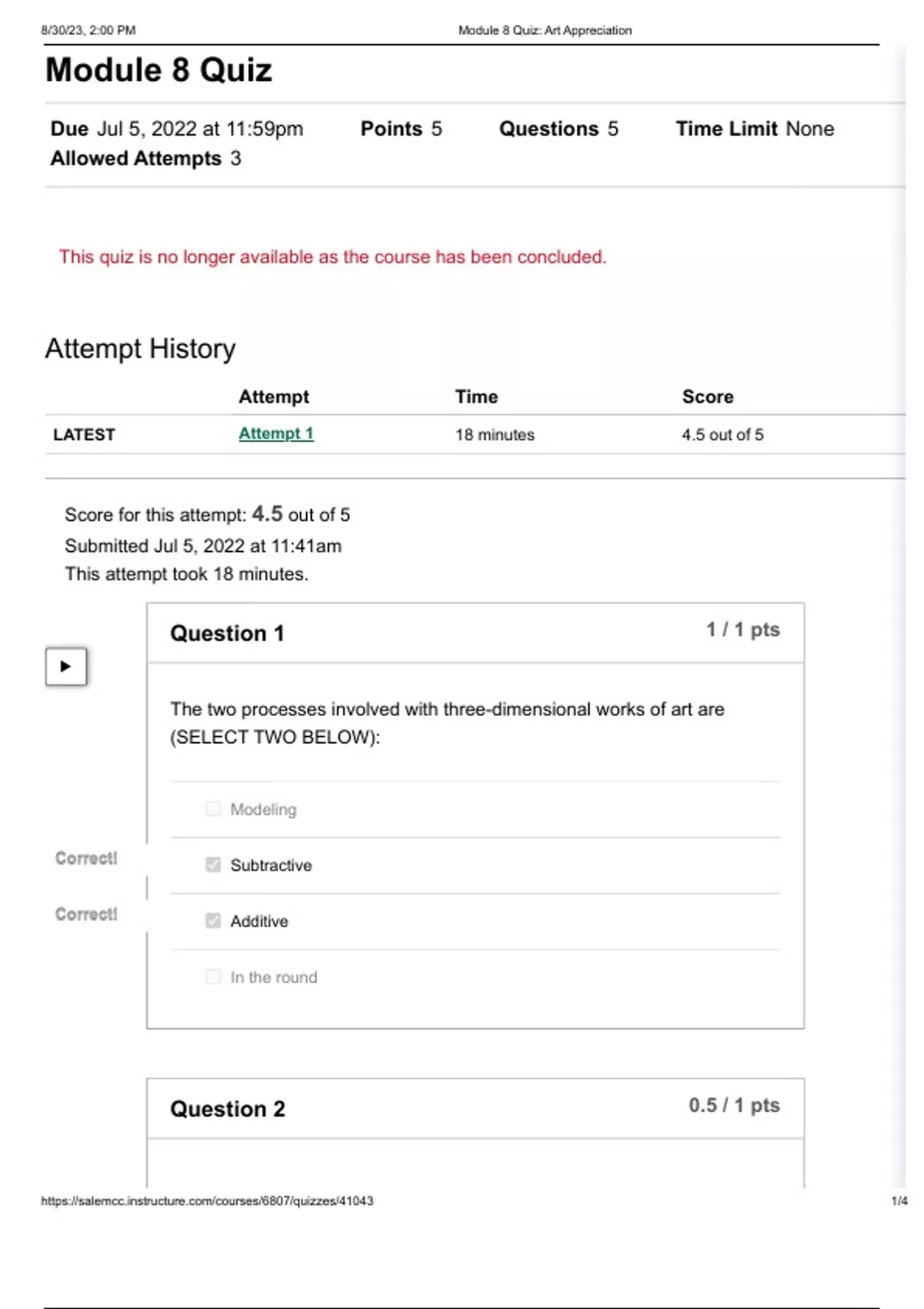Select the LATEST row label
This screenshot has height=1309, width=924.
[x=84, y=434]
